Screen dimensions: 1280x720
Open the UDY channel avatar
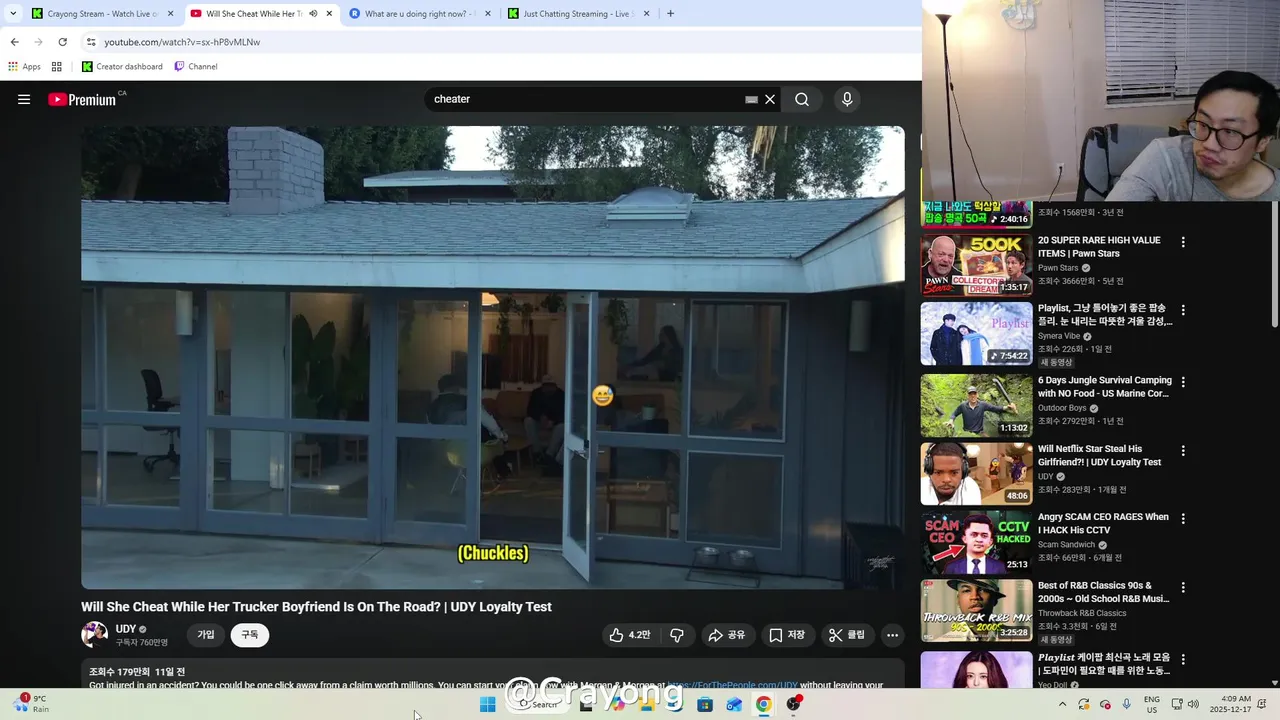pos(94,635)
